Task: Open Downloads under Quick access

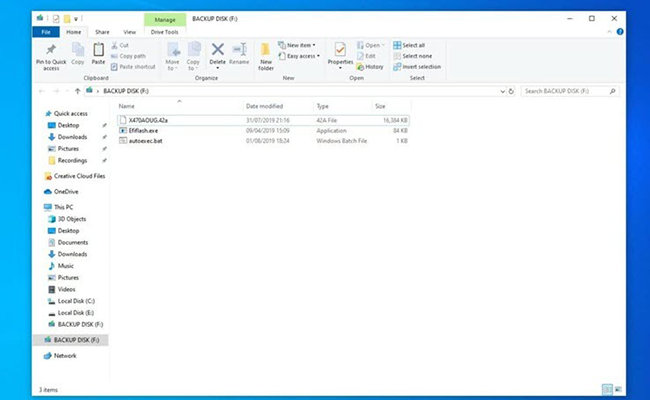Action: pyautogui.click(x=68, y=137)
